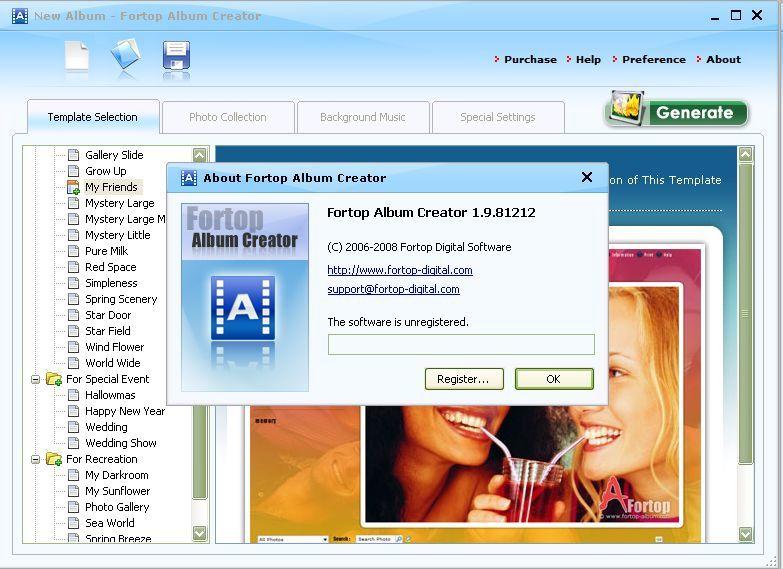The width and height of the screenshot is (783, 569).
Task: Select the Star Door template
Action: (x=108, y=315)
